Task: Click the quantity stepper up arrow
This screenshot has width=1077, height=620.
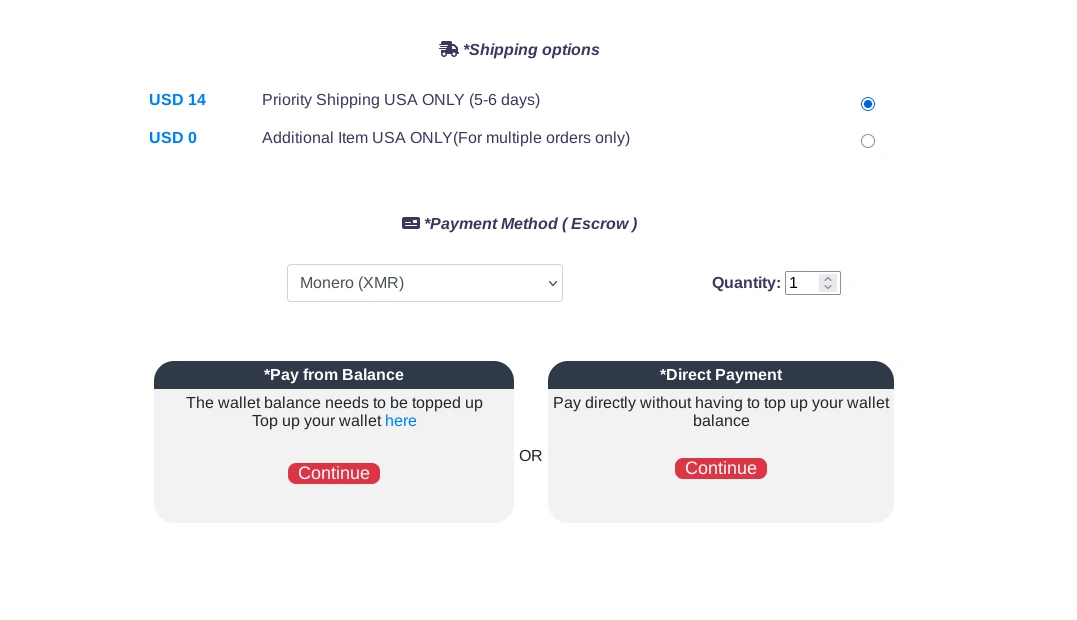Action: pos(828,277)
